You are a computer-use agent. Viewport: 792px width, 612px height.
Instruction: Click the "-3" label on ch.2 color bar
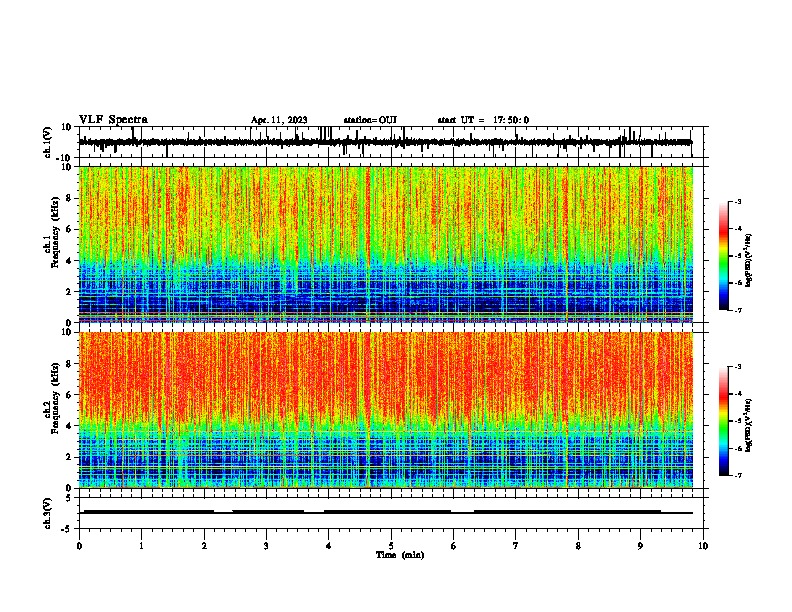coord(738,367)
